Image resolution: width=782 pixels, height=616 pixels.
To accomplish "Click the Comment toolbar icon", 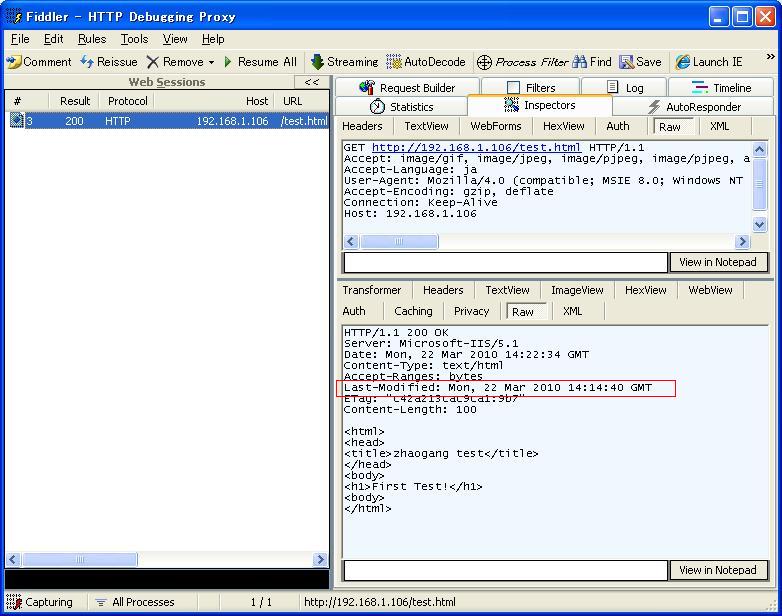I will 13,62.
